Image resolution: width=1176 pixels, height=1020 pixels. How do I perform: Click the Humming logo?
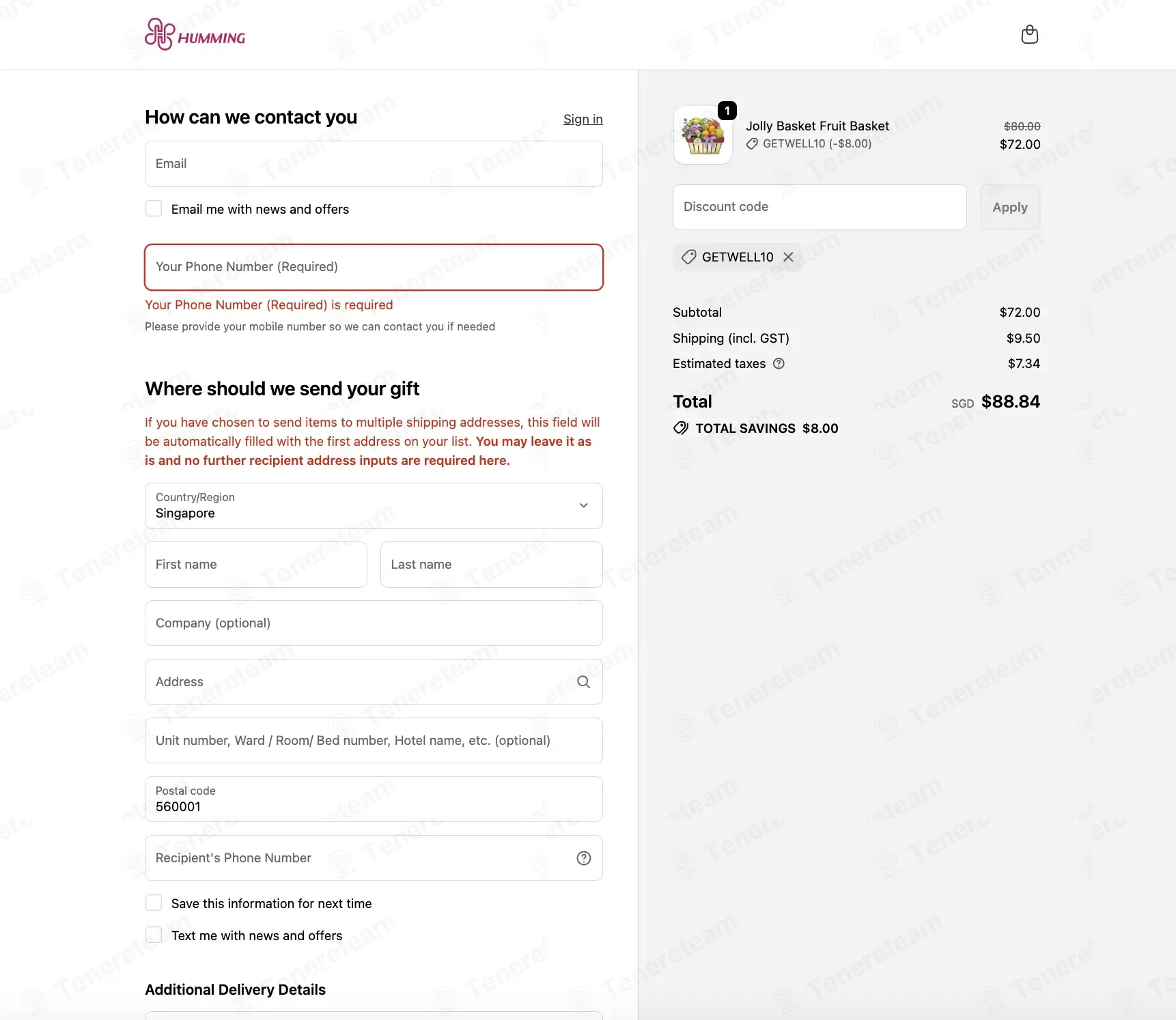pyautogui.click(x=195, y=34)
